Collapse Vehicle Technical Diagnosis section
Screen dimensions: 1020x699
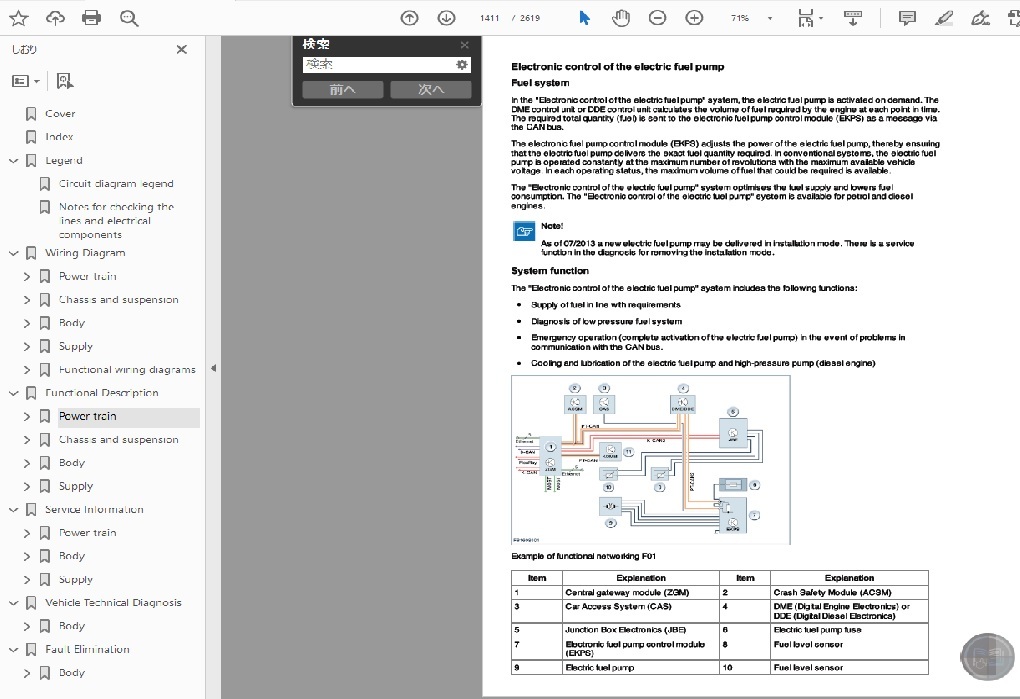click(x=14, y=603)
